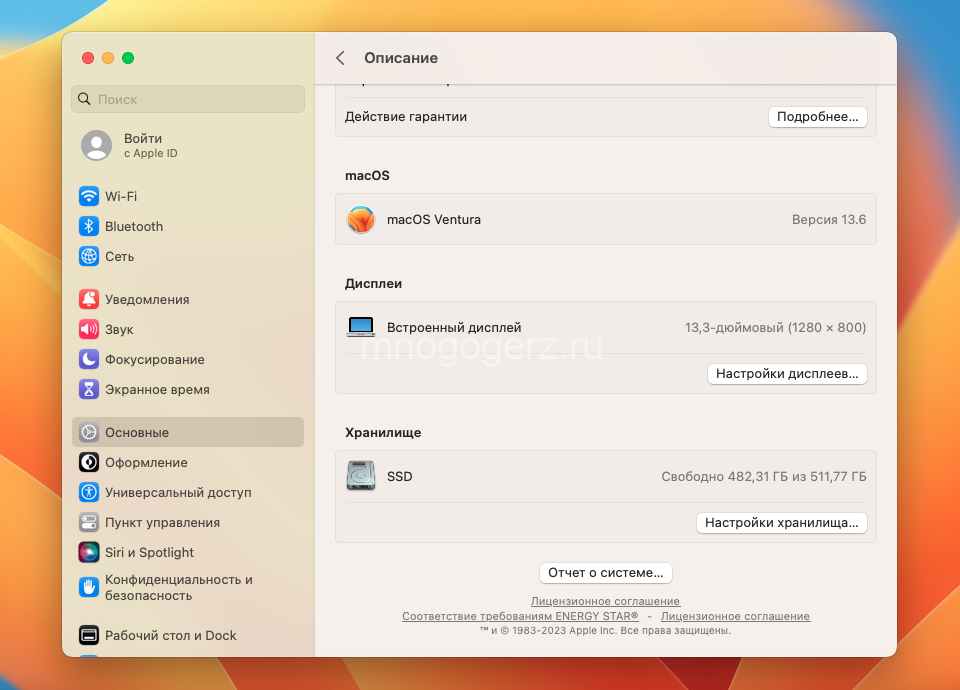Click the hand icon for Конфиденциальность

[x=89, y=587]
